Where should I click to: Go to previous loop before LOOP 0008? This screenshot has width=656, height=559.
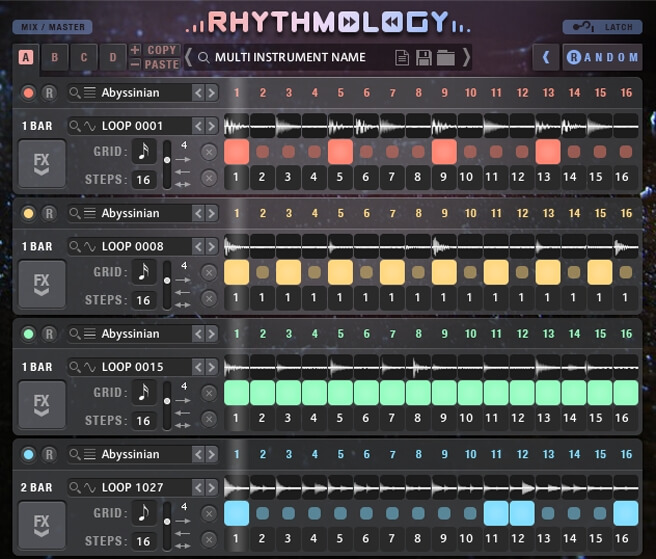tap(198, 246)
